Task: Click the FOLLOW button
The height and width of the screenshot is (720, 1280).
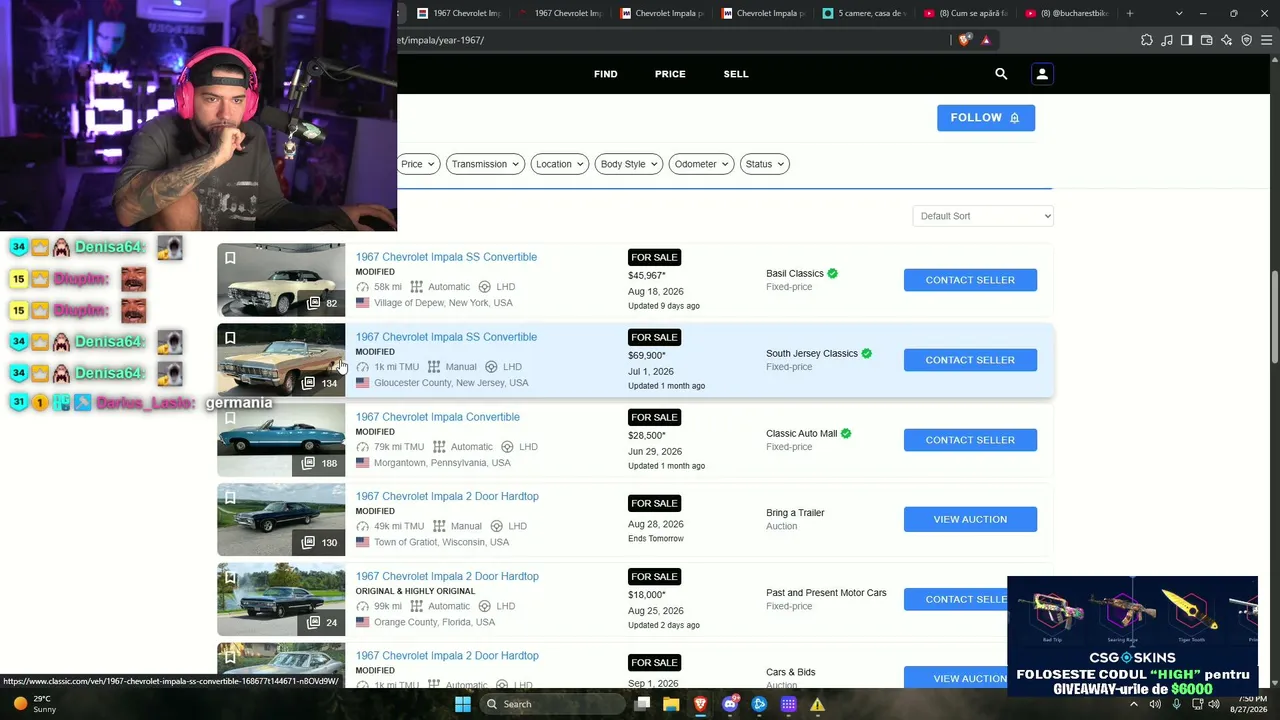Action: coord(986,118)
